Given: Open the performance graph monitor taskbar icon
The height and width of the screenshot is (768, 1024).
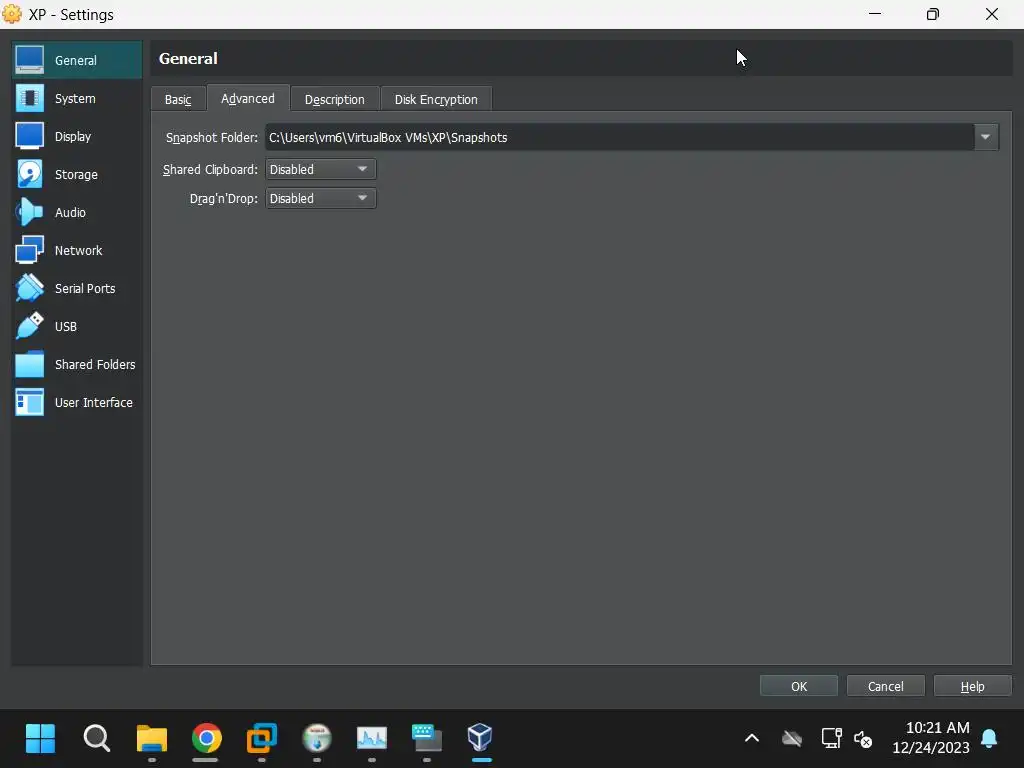Looking at the screenshot, I should coord(372,739).
